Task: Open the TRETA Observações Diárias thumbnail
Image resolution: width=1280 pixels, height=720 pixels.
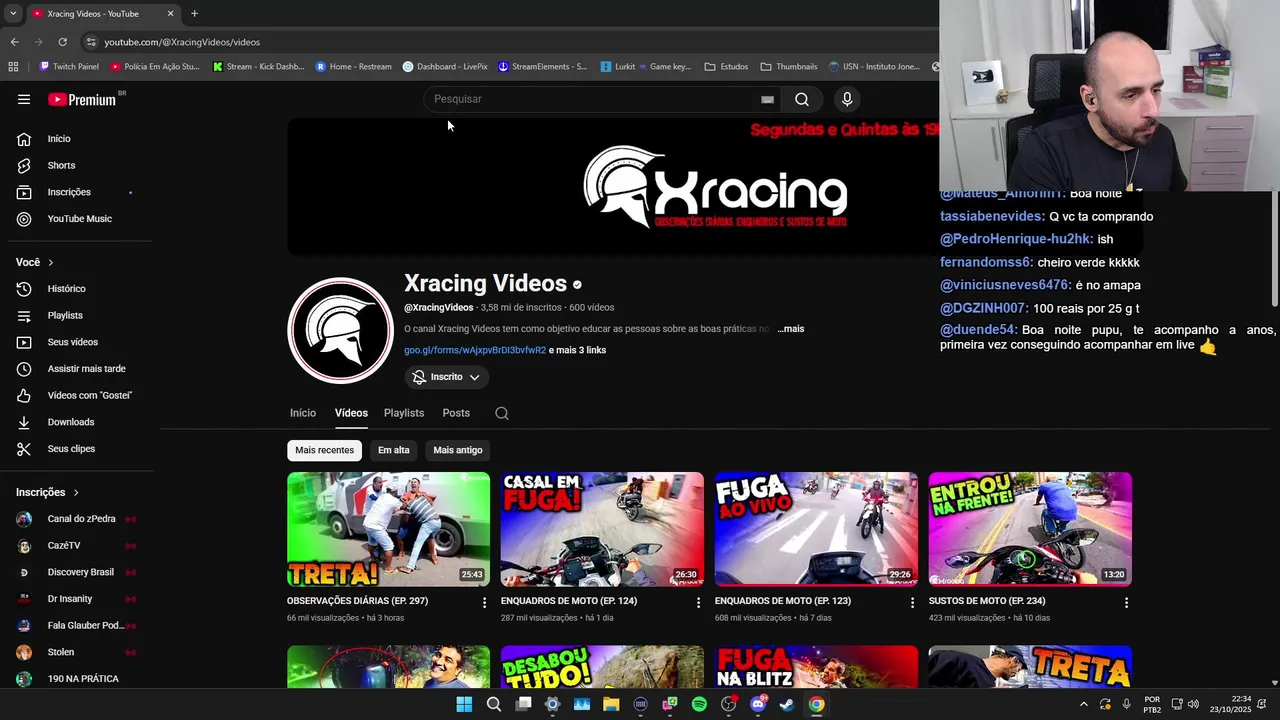Action: 388,529
